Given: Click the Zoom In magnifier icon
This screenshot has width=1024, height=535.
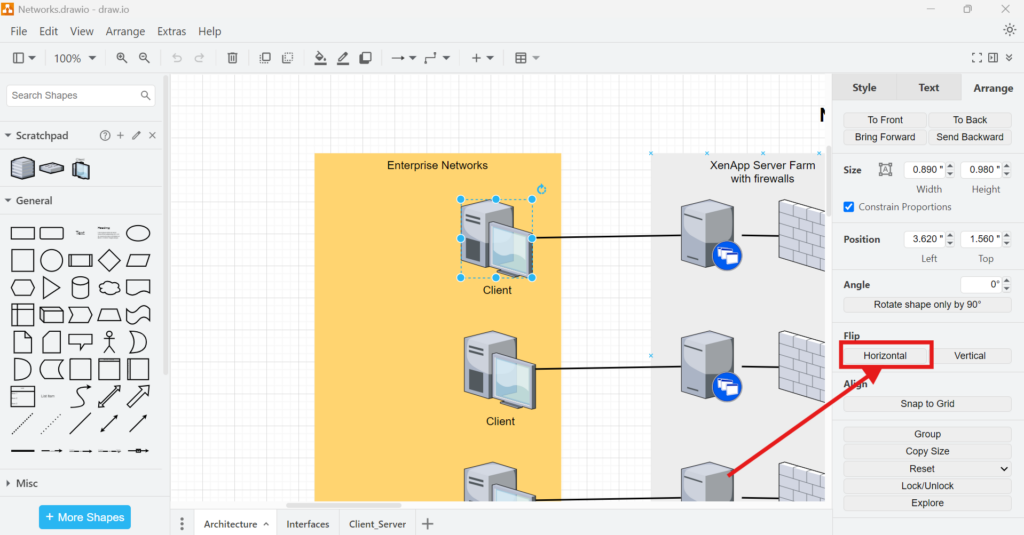Looking at the screenshot, I should click(121, 58).
